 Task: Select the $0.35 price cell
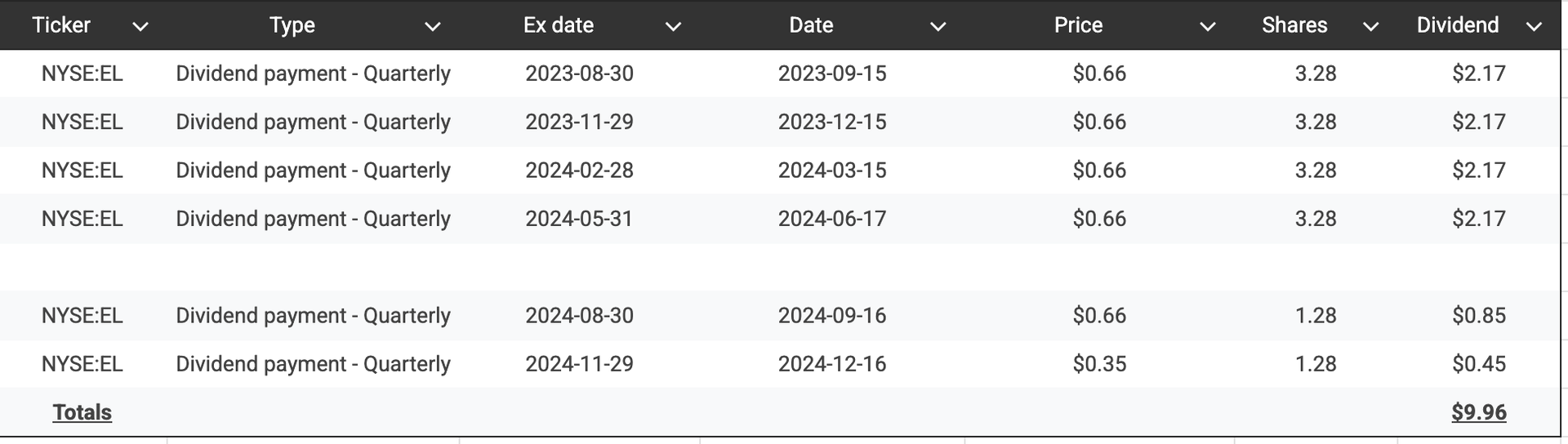click(1099, 364)
